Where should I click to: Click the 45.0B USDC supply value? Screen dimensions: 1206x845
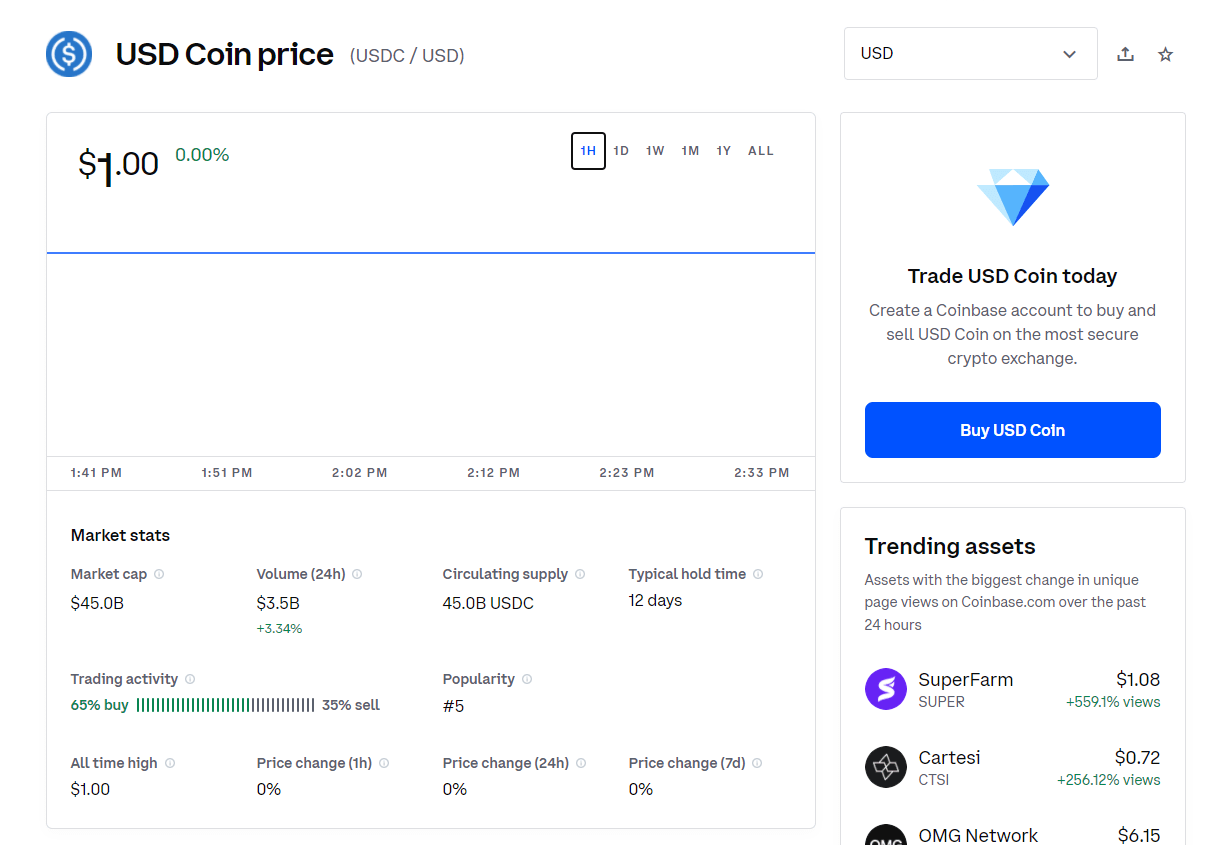488,603
